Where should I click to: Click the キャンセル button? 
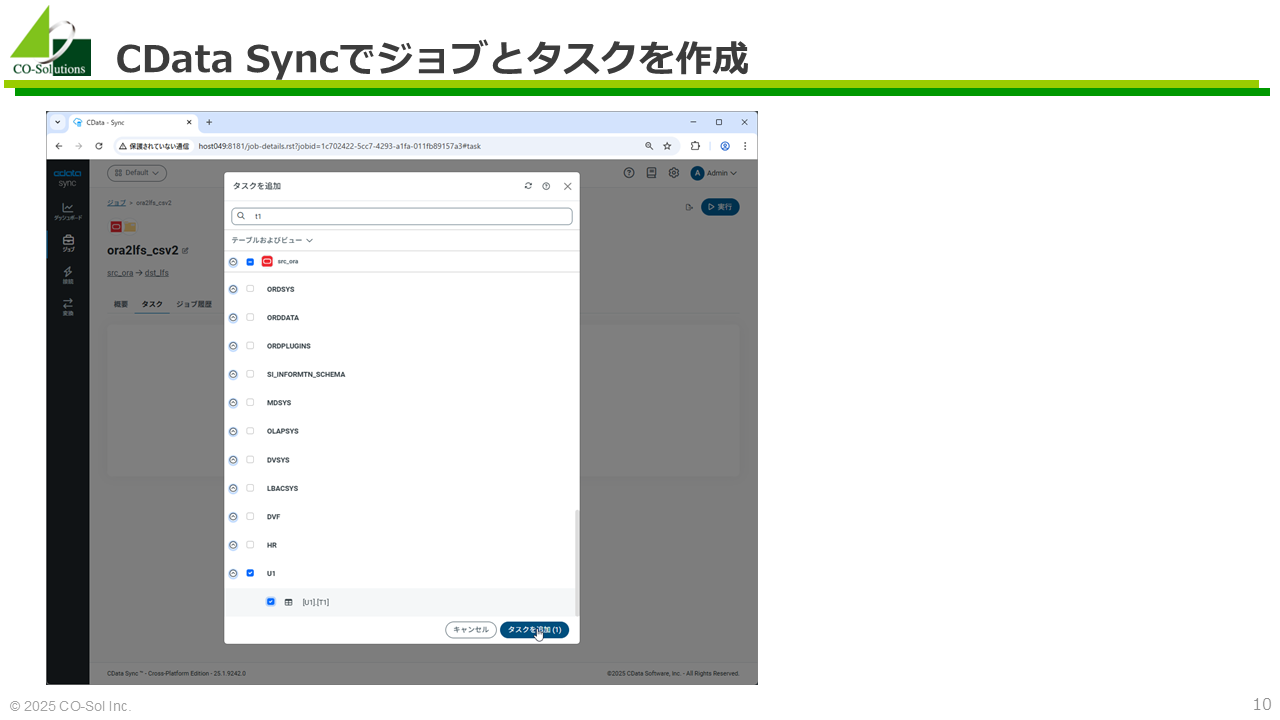[x=471, y=630]
